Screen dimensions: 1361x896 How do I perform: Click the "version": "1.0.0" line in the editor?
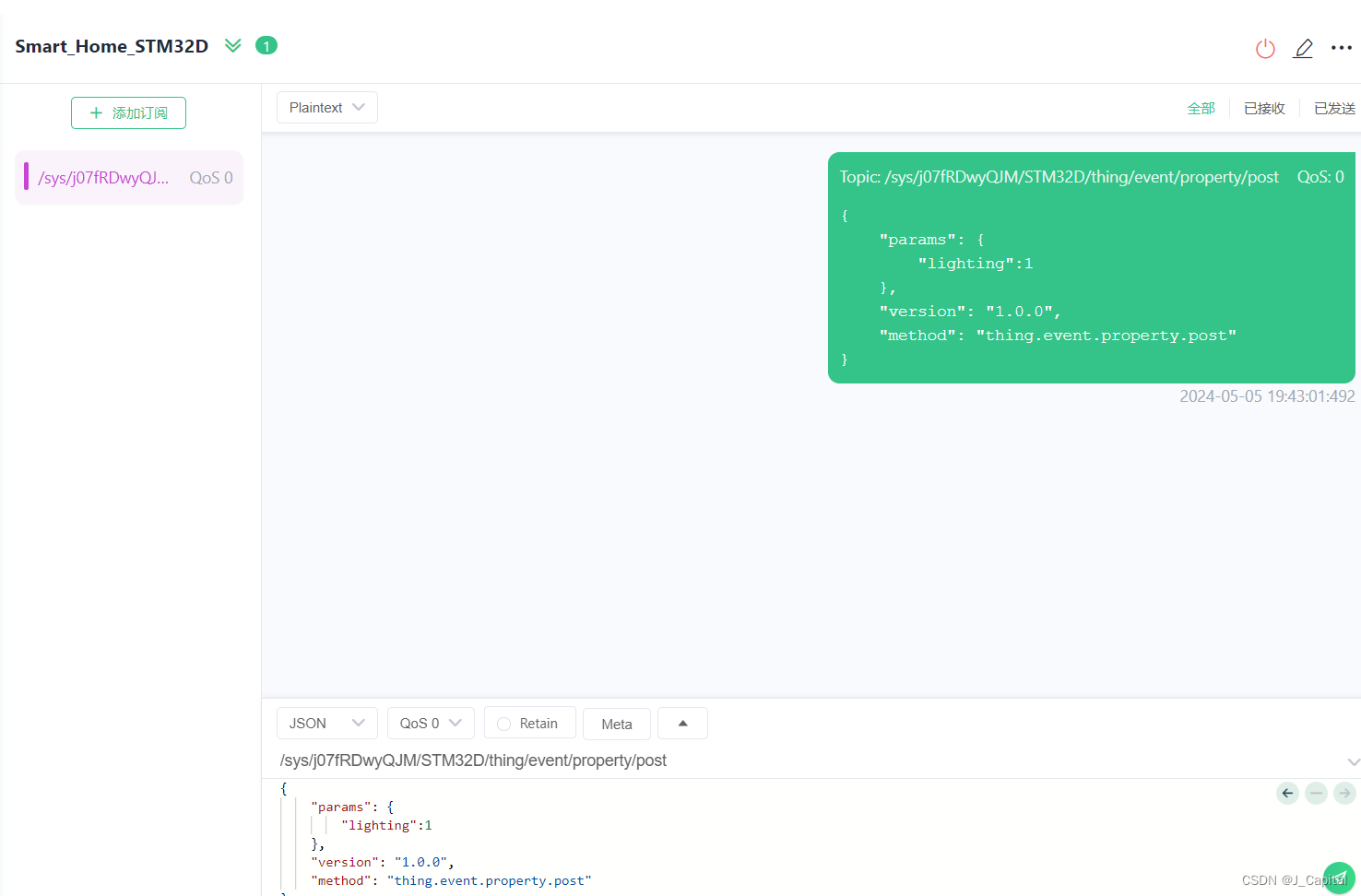click(x=383, y=863)
